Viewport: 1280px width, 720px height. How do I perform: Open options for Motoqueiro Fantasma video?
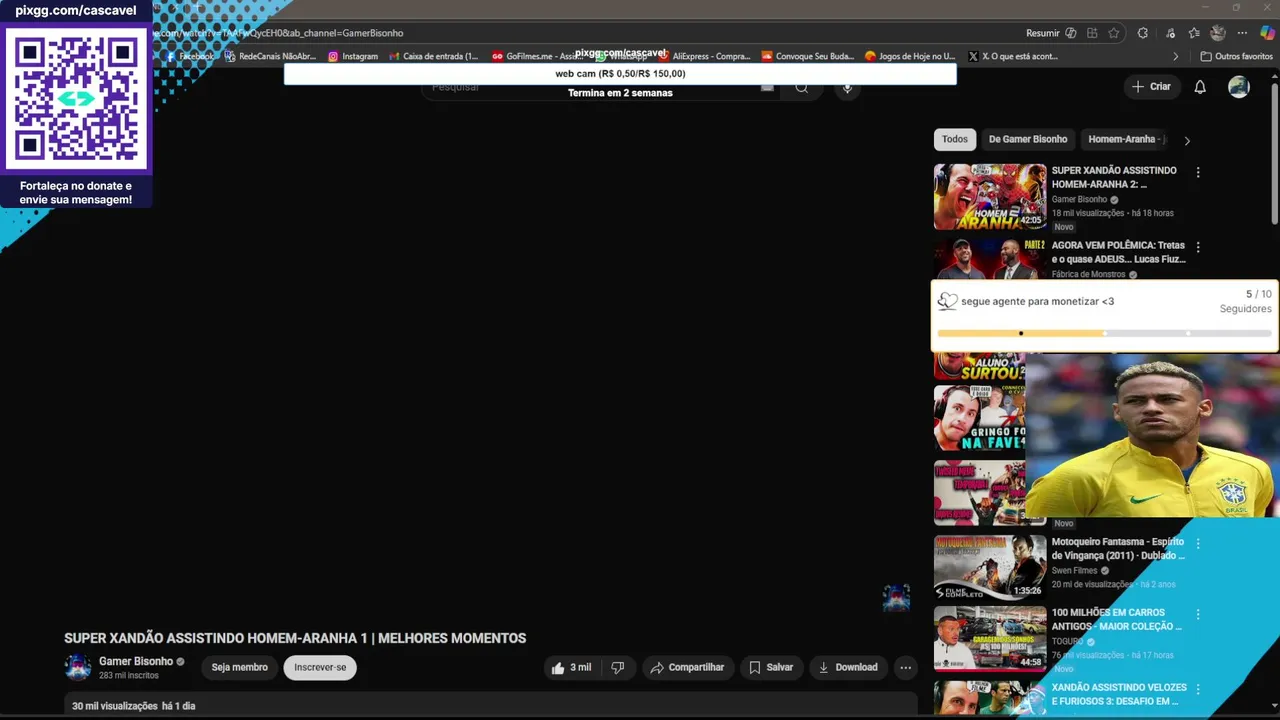point(1198,544)
